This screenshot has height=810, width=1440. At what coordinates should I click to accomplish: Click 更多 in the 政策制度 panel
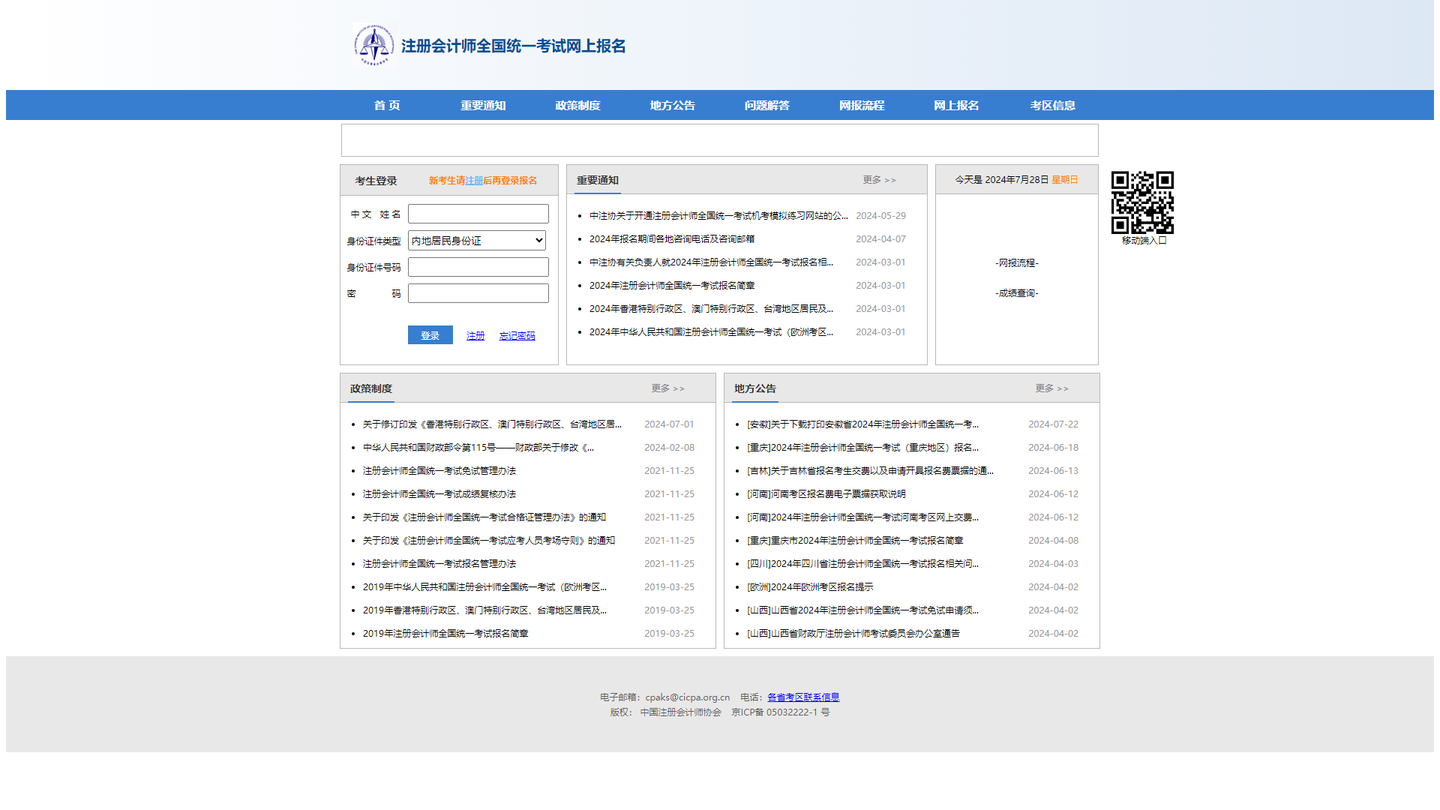pos(668,388)
